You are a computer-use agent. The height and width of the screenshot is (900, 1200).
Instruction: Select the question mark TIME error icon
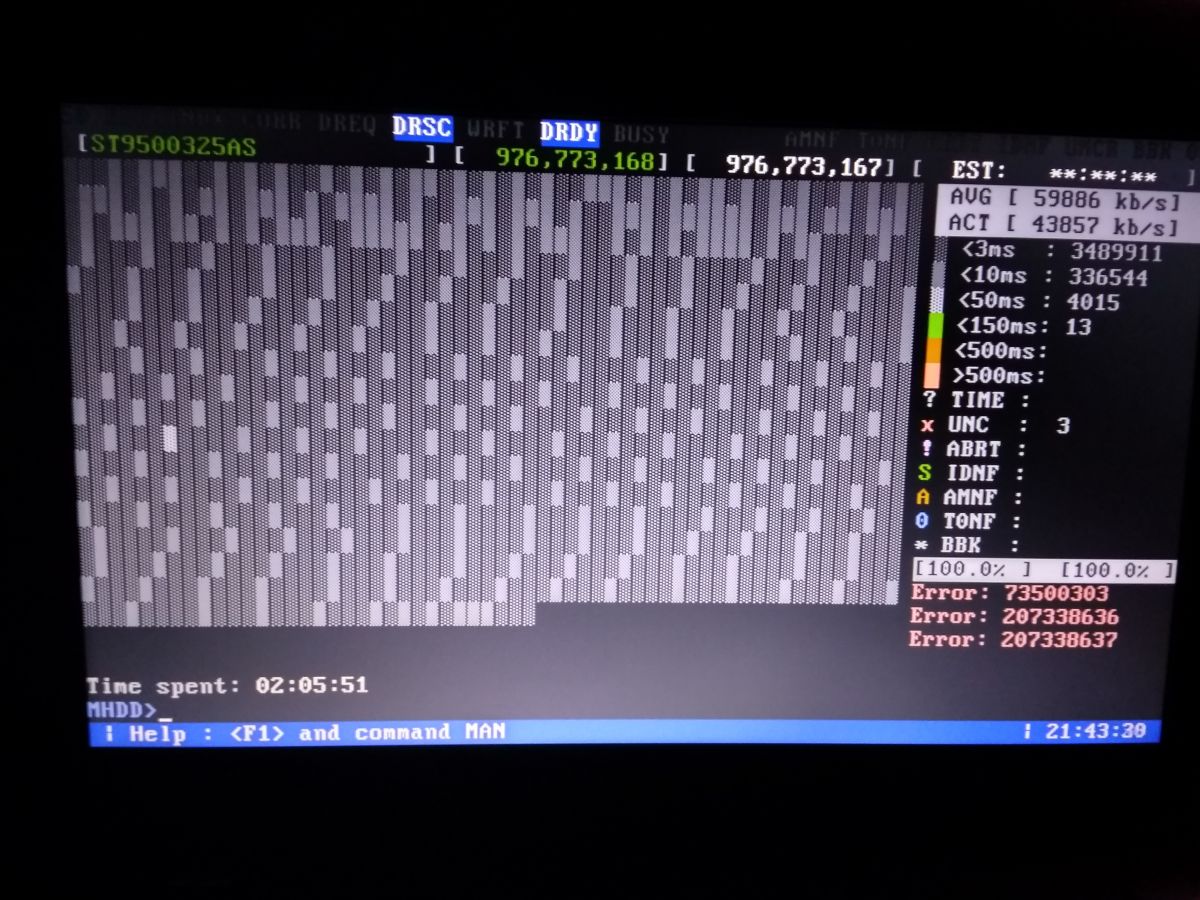[x=930, y=400]
